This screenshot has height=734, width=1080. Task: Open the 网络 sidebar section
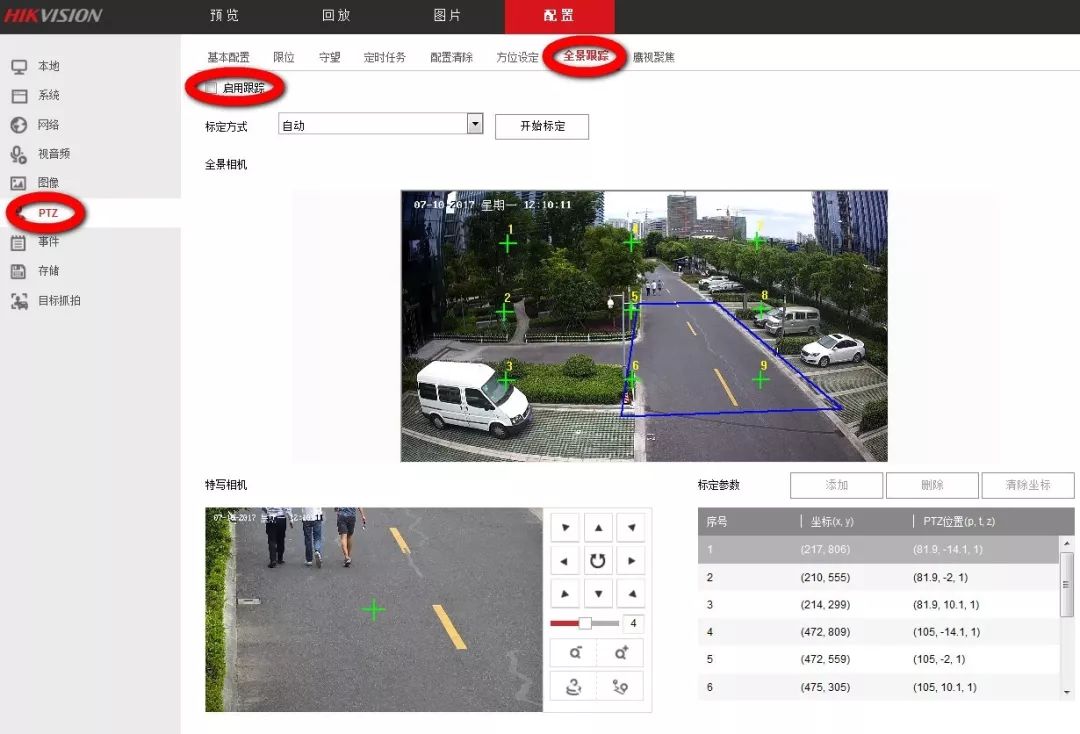48,125
